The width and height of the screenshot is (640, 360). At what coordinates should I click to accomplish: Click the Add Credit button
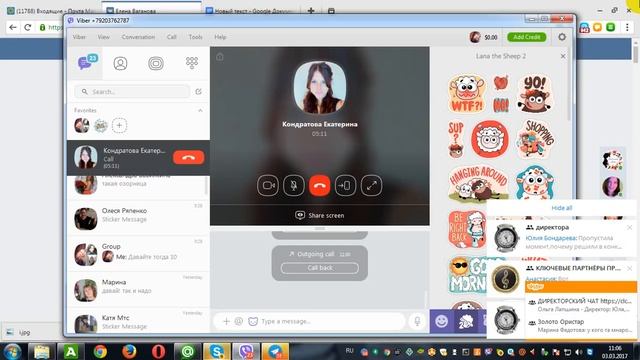(x=527, y=37)
